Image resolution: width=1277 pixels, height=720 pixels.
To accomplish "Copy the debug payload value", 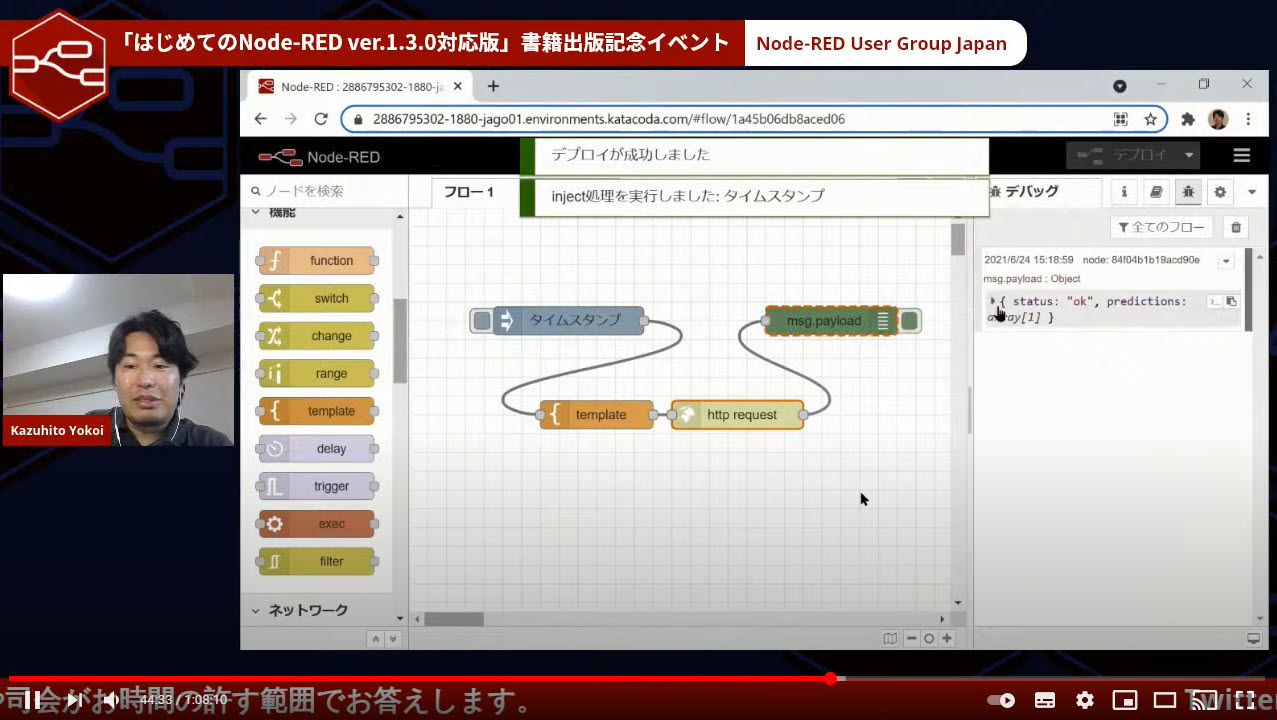I will [1232, 301].
